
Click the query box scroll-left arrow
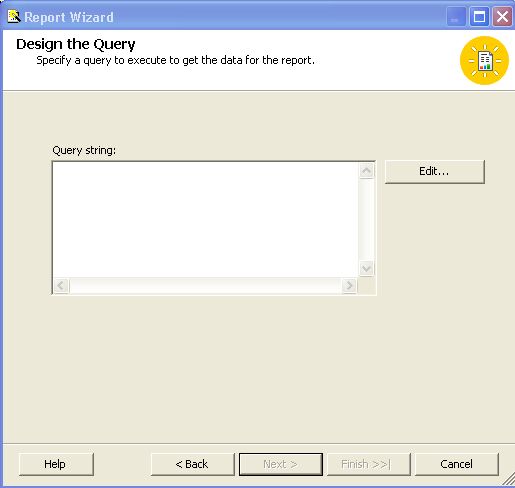pyautogui.click(x=61, y=286)
